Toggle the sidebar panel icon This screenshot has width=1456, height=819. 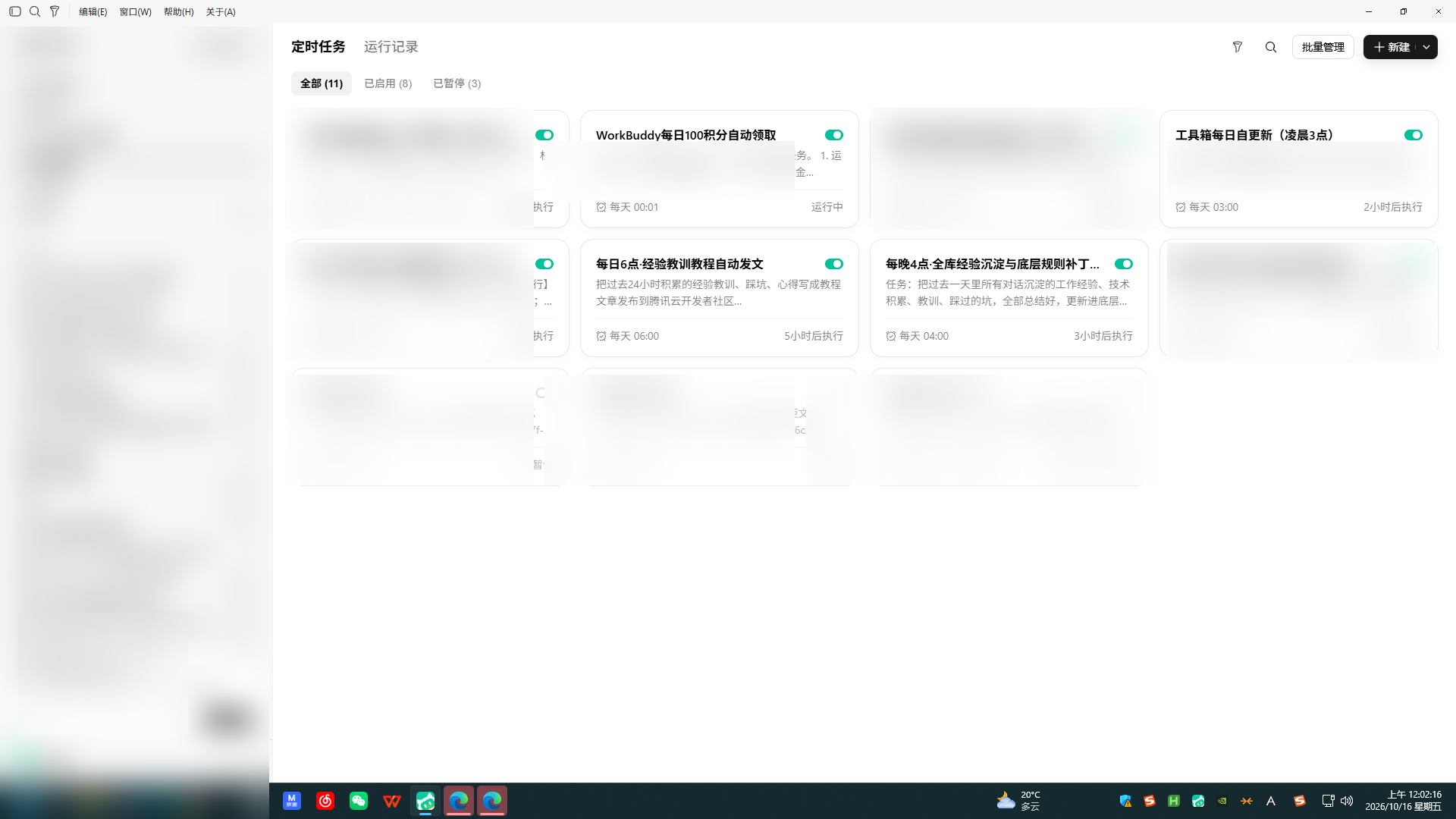[15, 11]
